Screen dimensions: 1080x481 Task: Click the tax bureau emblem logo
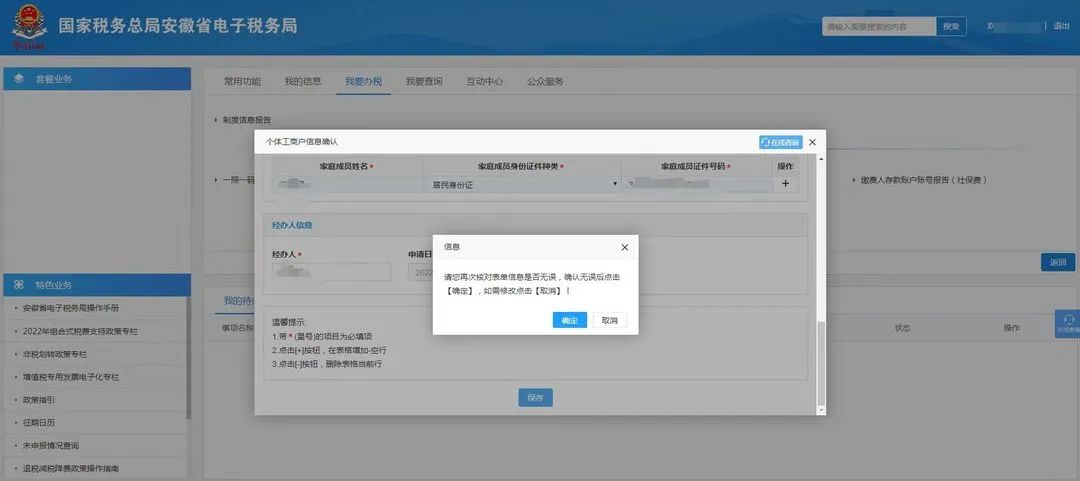pyautogui.click(x=28, y=27)
